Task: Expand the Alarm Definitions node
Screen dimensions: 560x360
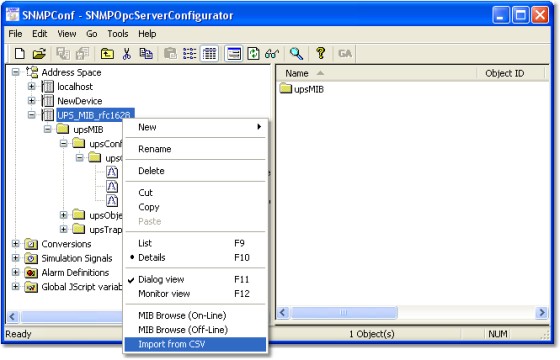Action: pos(15,272)
